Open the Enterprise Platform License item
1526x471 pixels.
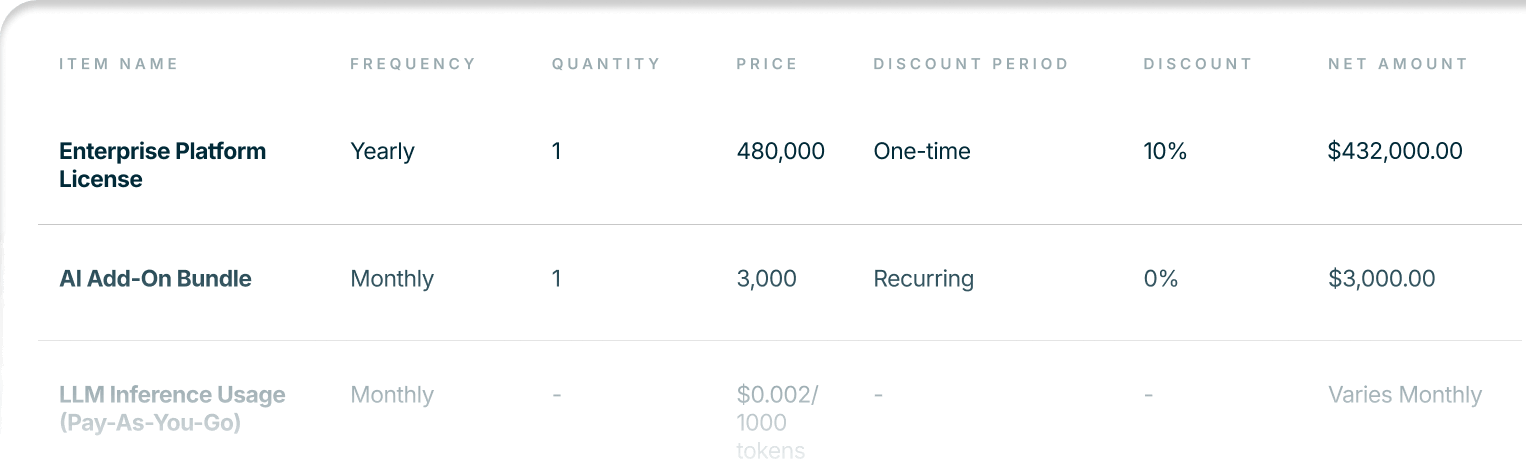coord(162,165)
